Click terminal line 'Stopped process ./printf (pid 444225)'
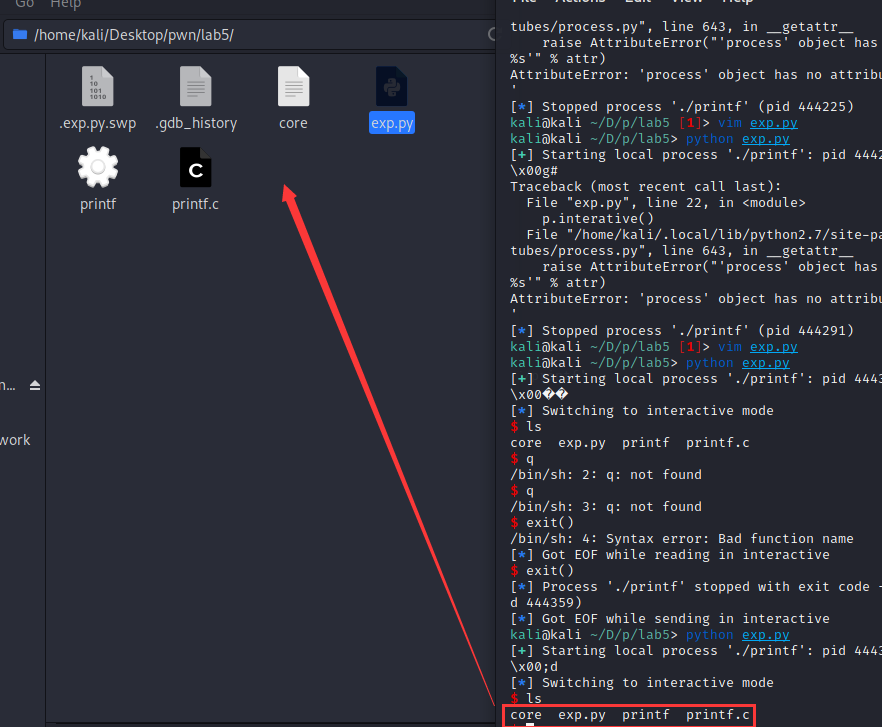Screen dimensions: 882x727 click(682, 106)
